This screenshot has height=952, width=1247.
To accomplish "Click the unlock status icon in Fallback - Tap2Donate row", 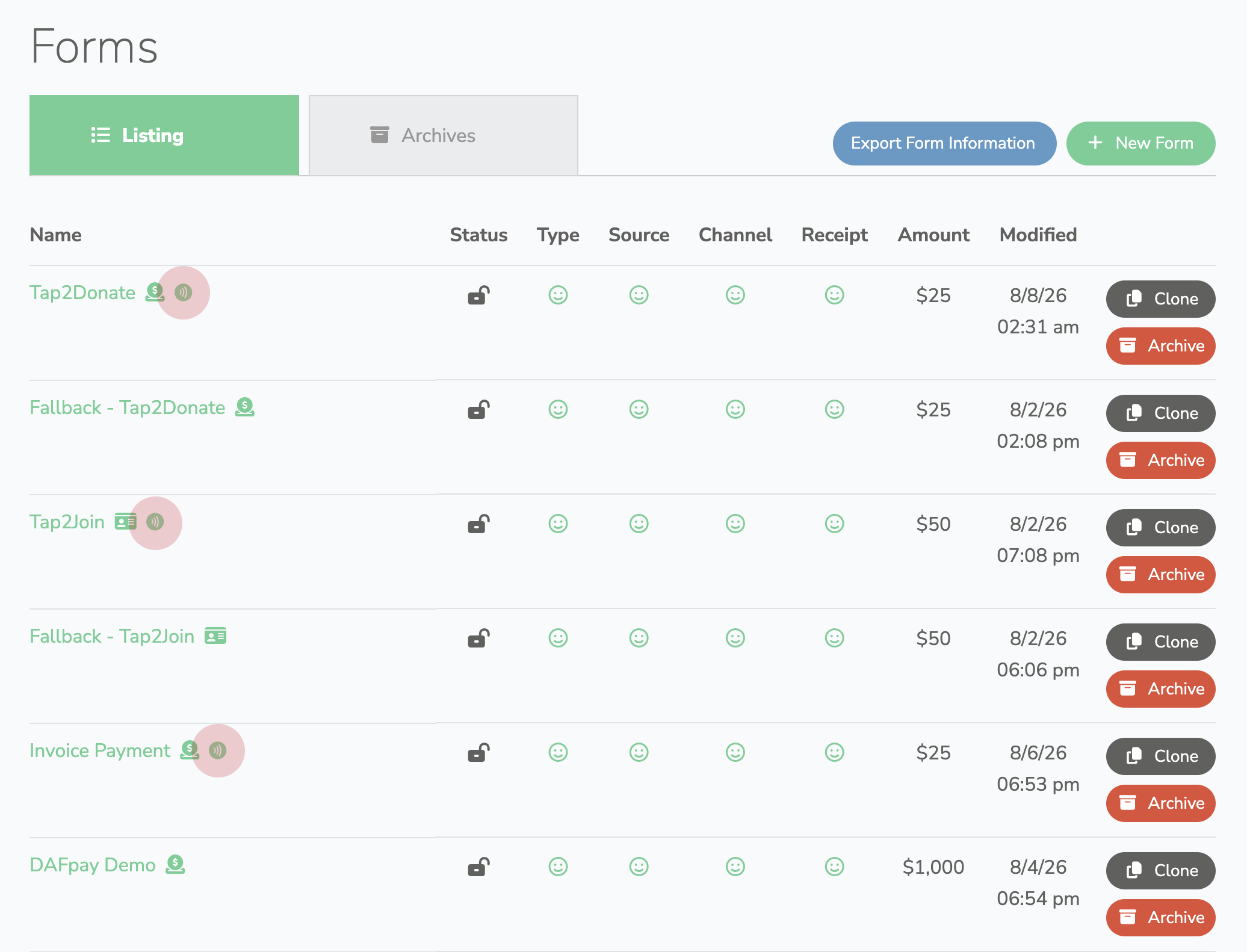I will [479, 410].
